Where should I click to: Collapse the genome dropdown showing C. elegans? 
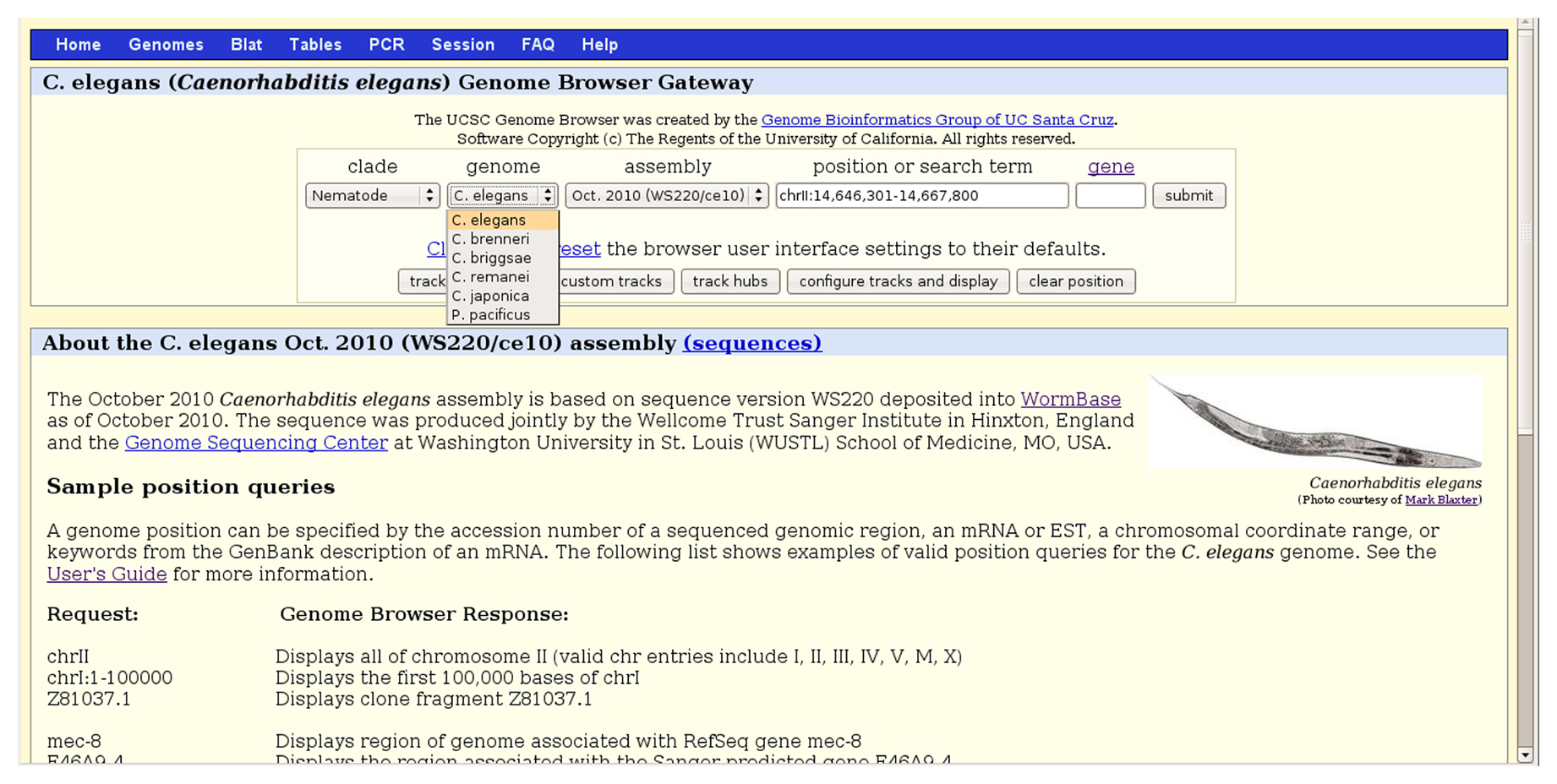(x=503, y=195)
